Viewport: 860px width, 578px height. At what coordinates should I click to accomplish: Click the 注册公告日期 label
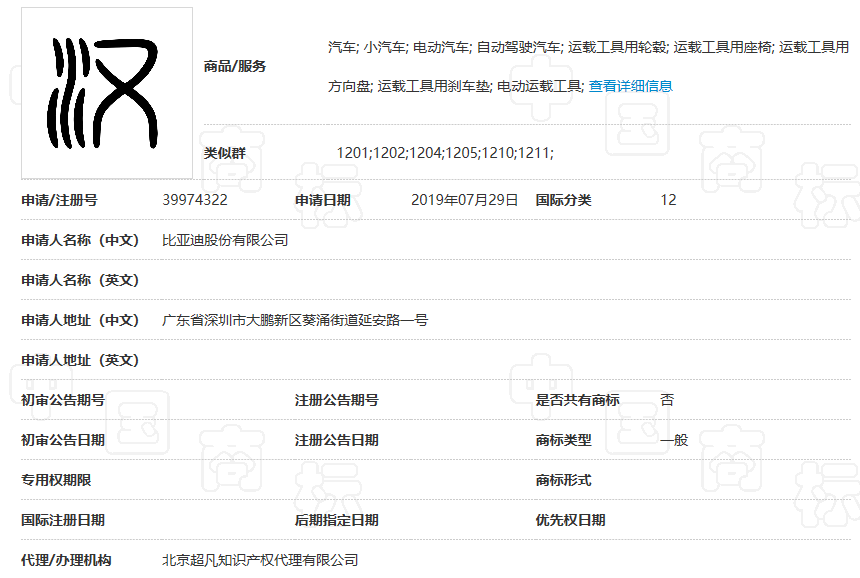tap(336, 440)
